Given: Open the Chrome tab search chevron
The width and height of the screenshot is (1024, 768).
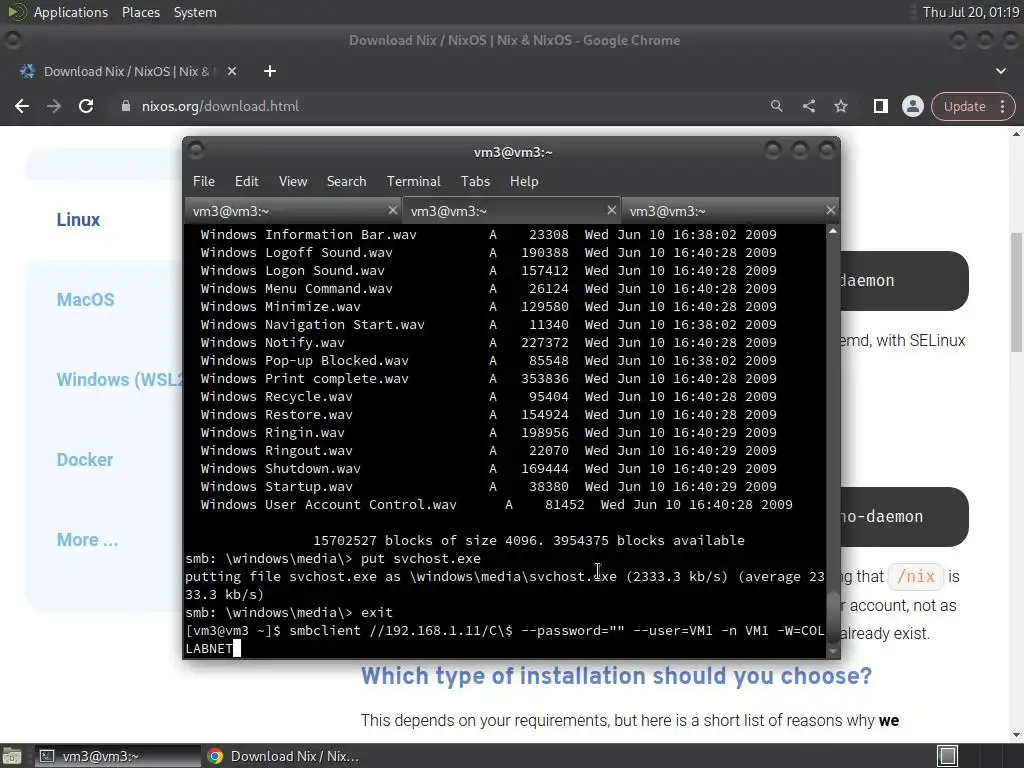Looking at the screenshot, I should 1000,71.
